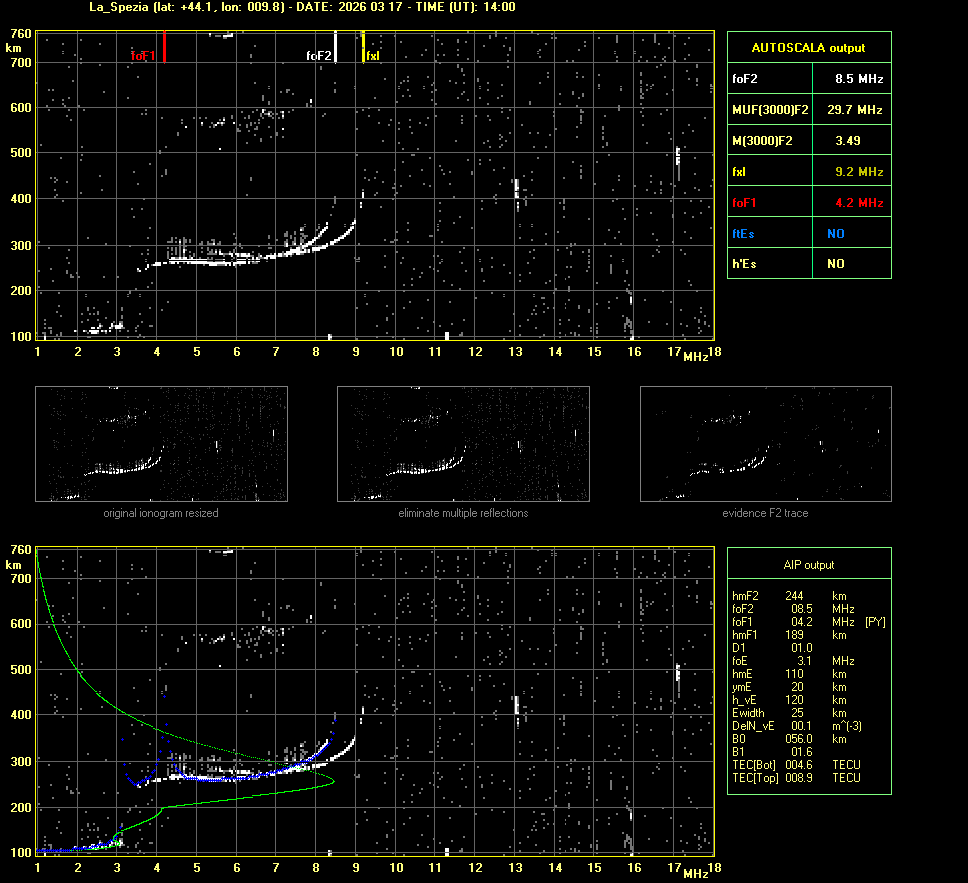Click the yellow fxI 9.2 MHz value

[x=858, y=172]
